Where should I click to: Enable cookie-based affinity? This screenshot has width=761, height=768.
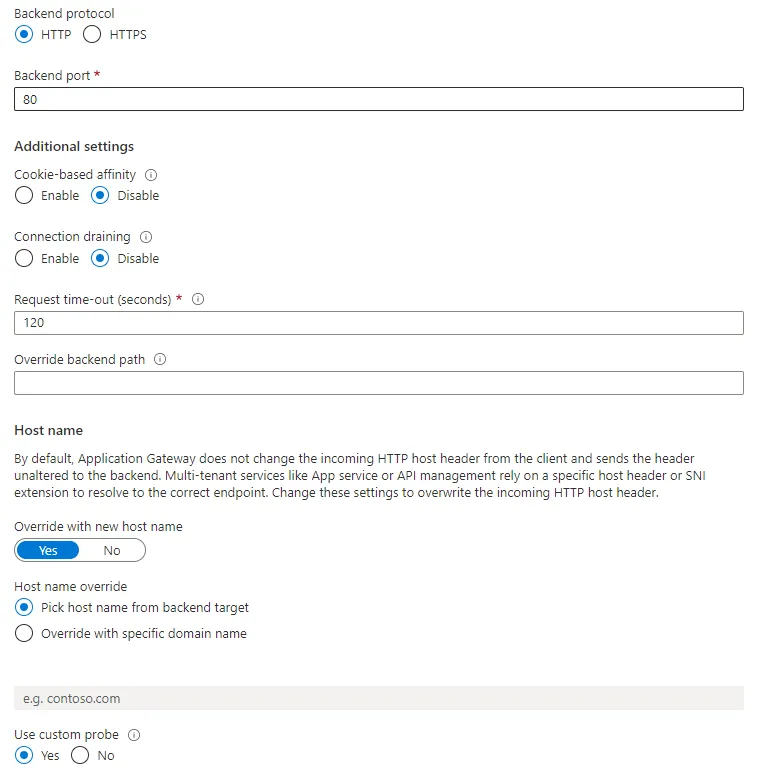[x=24, y=196]
